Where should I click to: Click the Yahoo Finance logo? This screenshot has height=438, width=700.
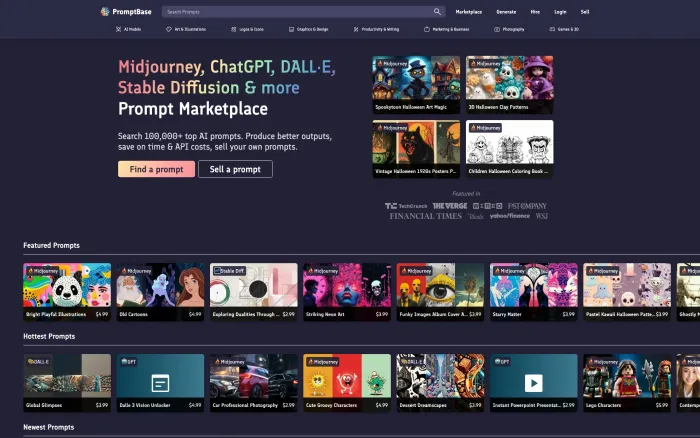pyautogui.click(x=509, y=216)
